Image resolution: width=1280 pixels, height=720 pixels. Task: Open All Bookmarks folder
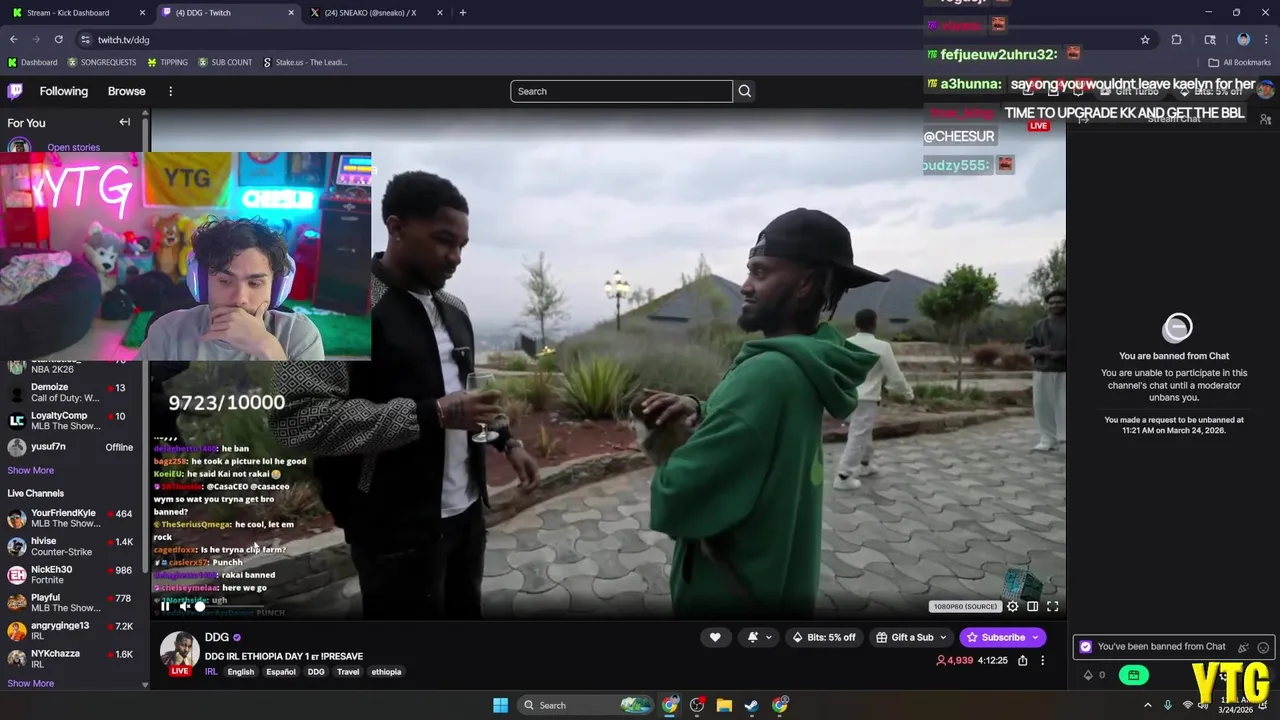(x=1240, y=62)
